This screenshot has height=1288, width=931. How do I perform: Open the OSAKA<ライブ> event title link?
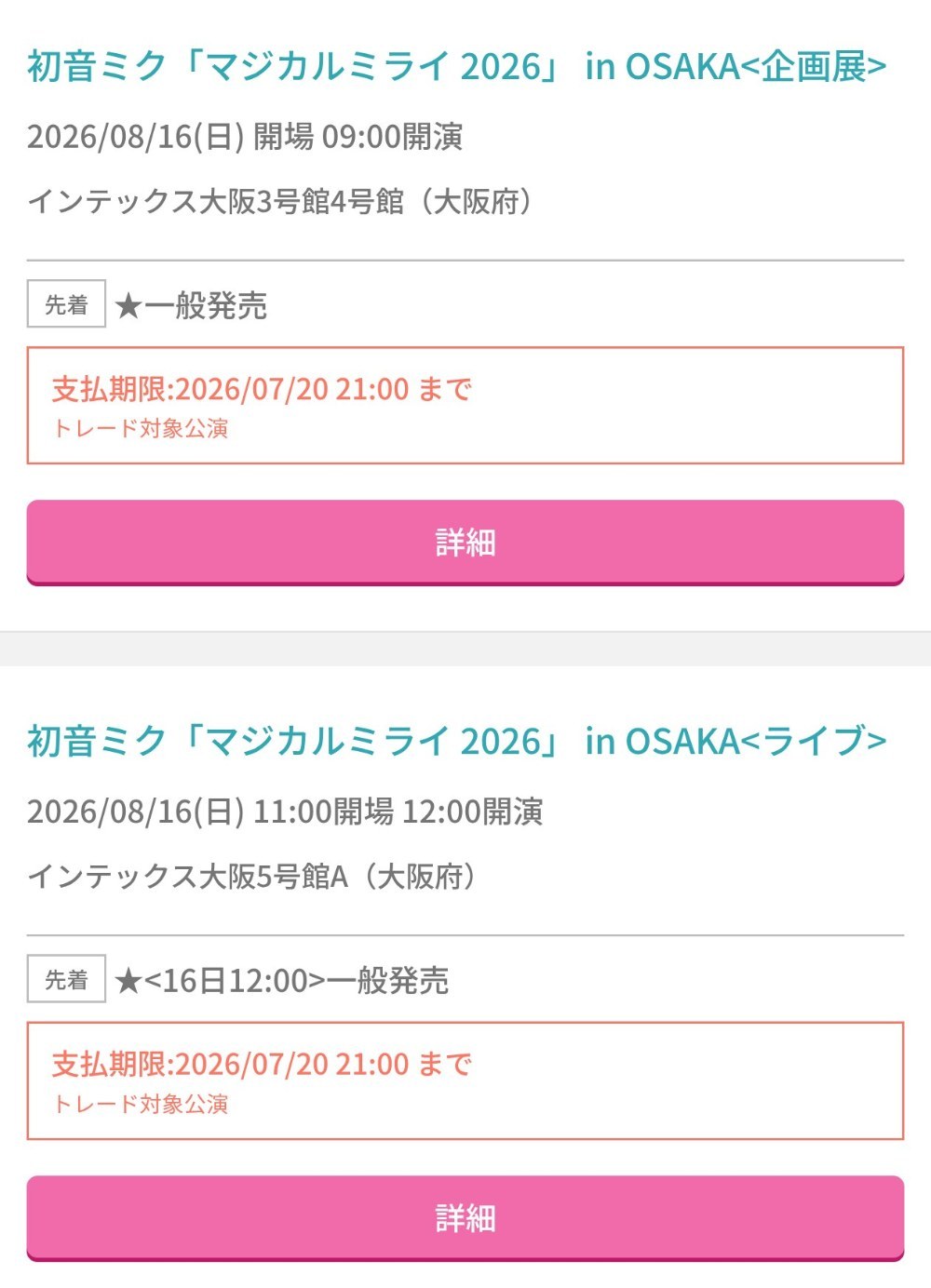coord(456,742)
